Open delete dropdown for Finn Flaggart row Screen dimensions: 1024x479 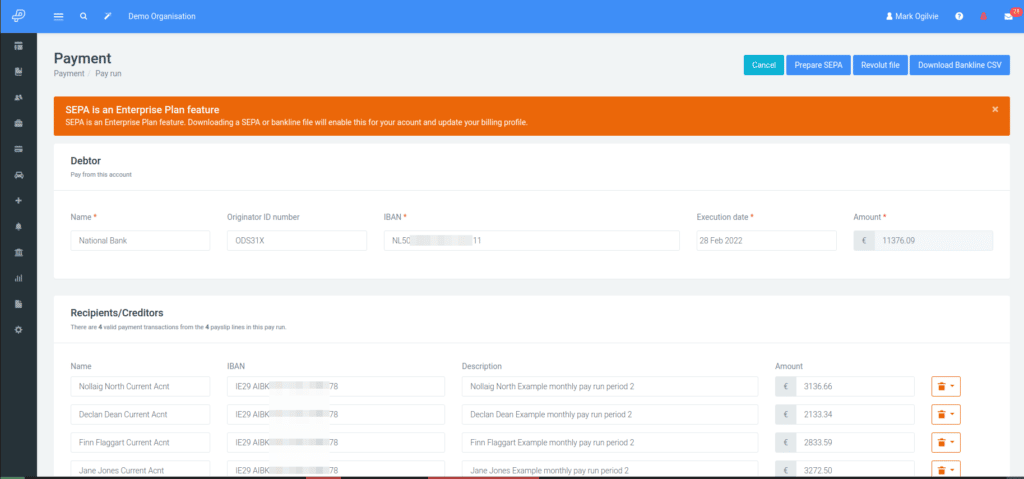tap(946, 442)
